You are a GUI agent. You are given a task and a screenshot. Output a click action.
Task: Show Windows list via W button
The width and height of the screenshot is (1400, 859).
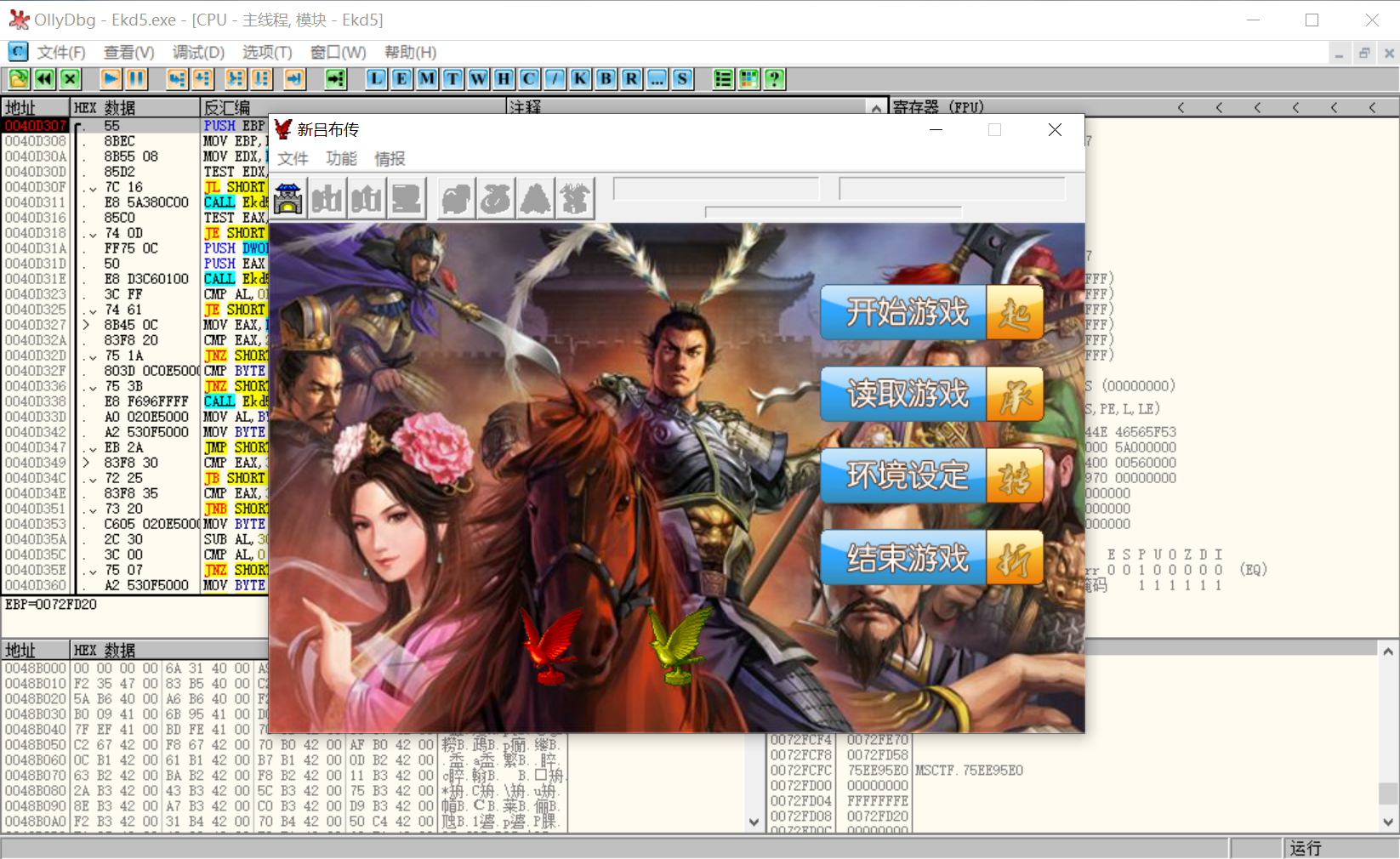point(478,79)
